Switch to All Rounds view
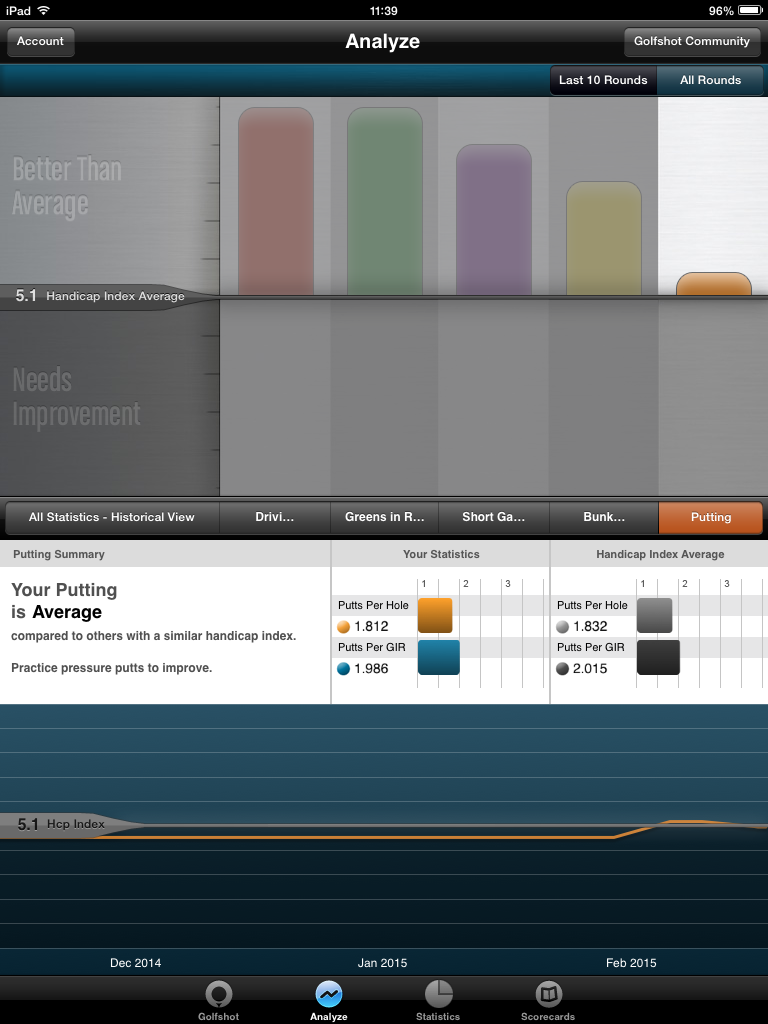768x1024 pixels. (710, 80)
